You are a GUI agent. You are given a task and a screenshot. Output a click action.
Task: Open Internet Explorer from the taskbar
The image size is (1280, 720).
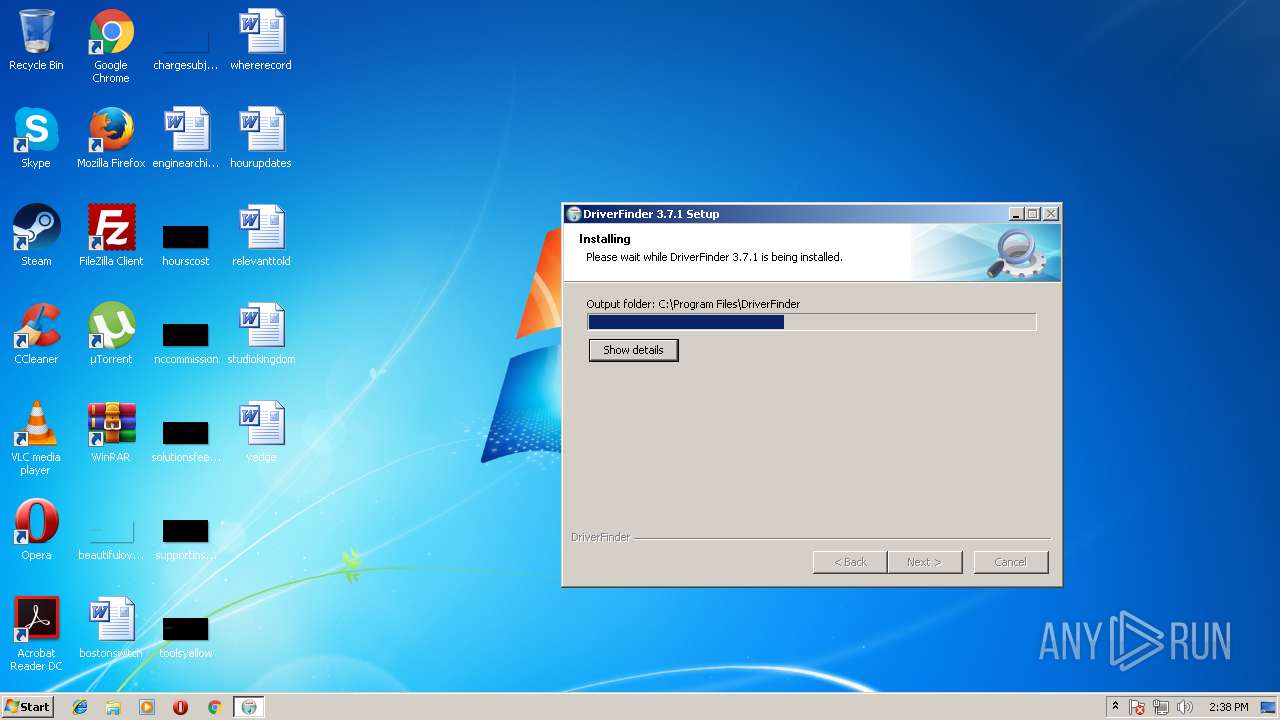click(80, 707)
